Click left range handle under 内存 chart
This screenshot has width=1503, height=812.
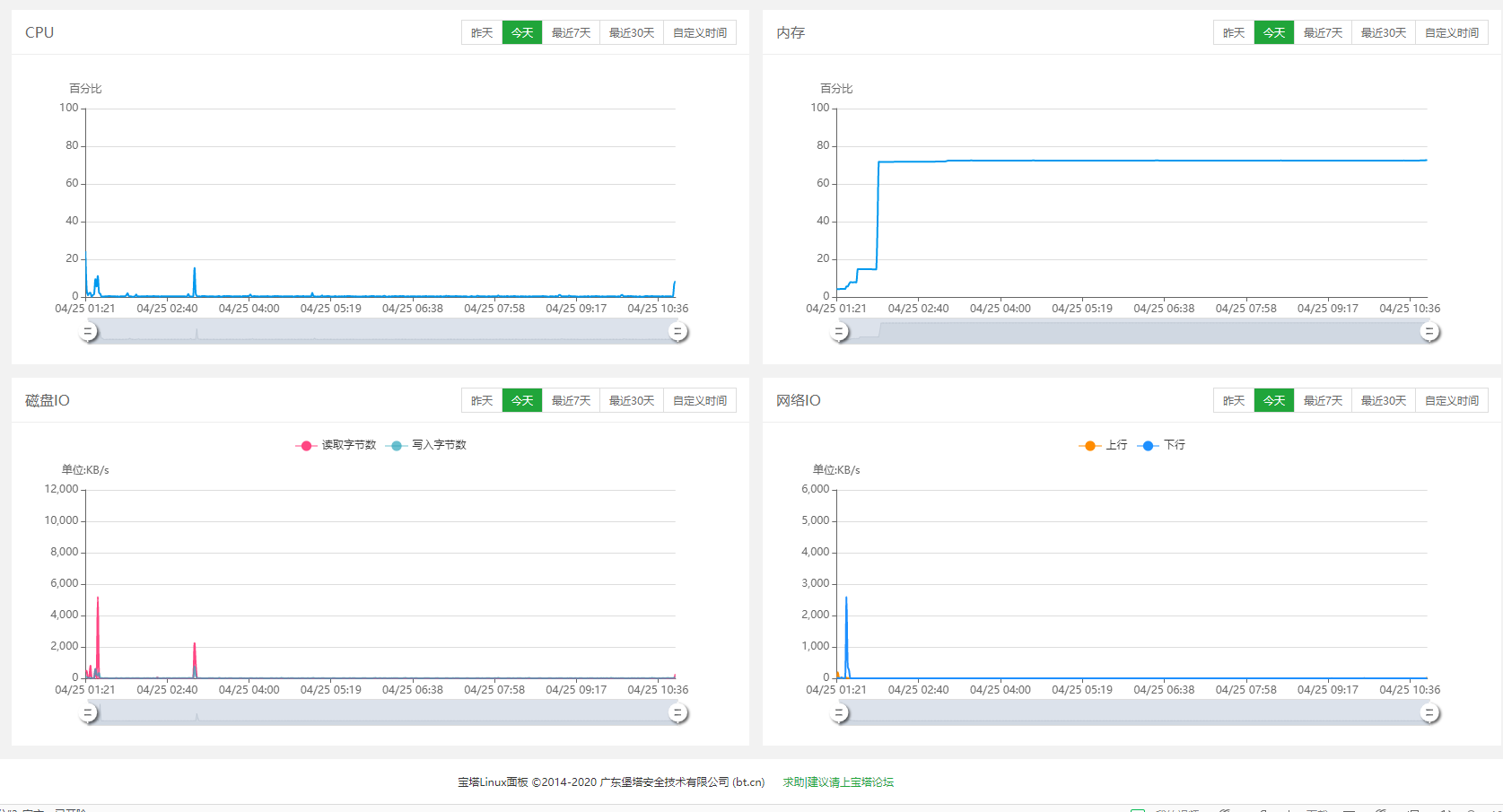click(839, 332)
